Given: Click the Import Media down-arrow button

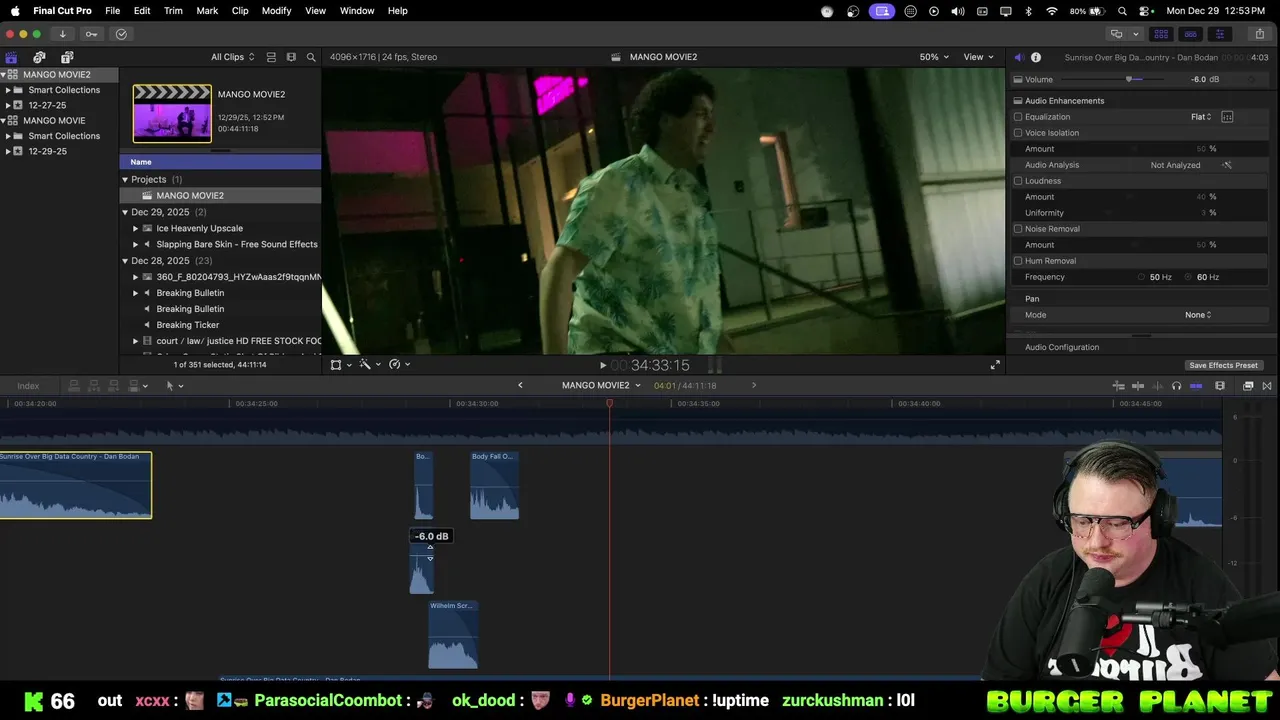Looking at the screenshot, I should pyautogui.click(x=62, y=34).
